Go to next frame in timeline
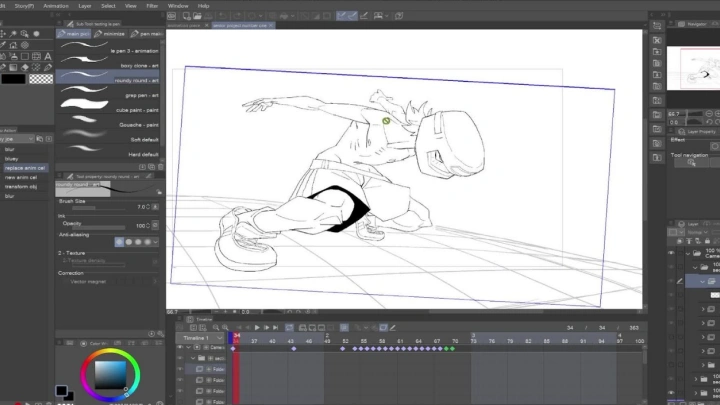This screenshot has width=720, height=405. [266, 327]
